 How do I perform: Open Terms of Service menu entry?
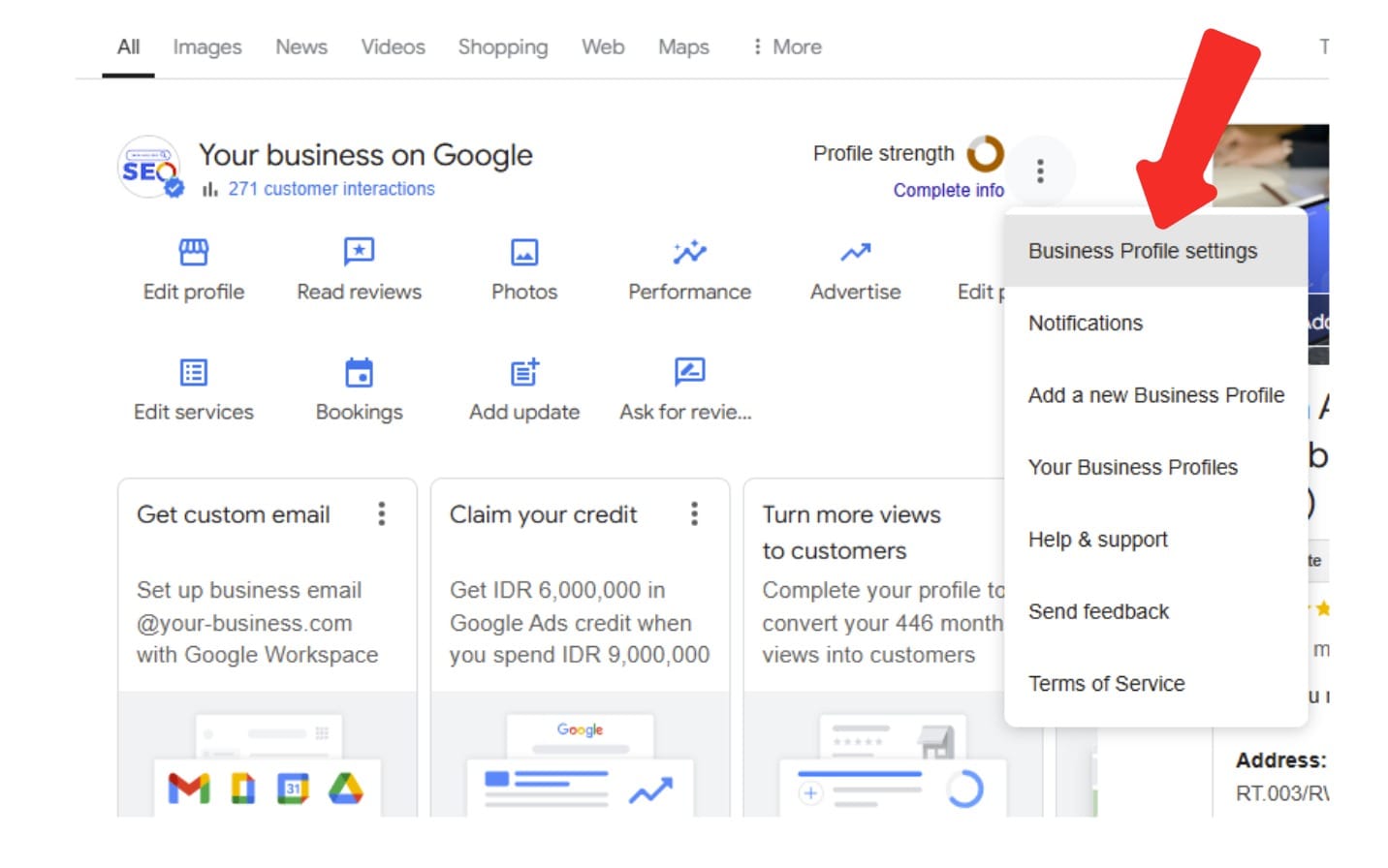tap(1155, 684)
